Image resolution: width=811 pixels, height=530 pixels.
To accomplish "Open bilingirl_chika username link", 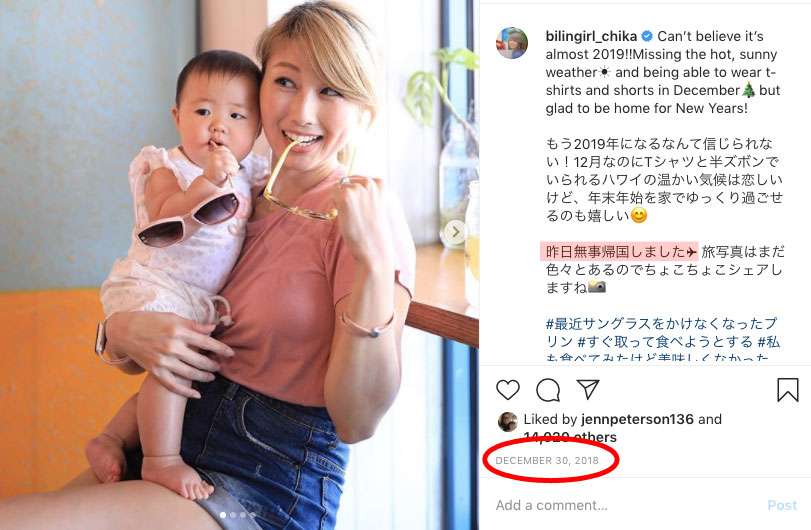I will click(591, 36).
